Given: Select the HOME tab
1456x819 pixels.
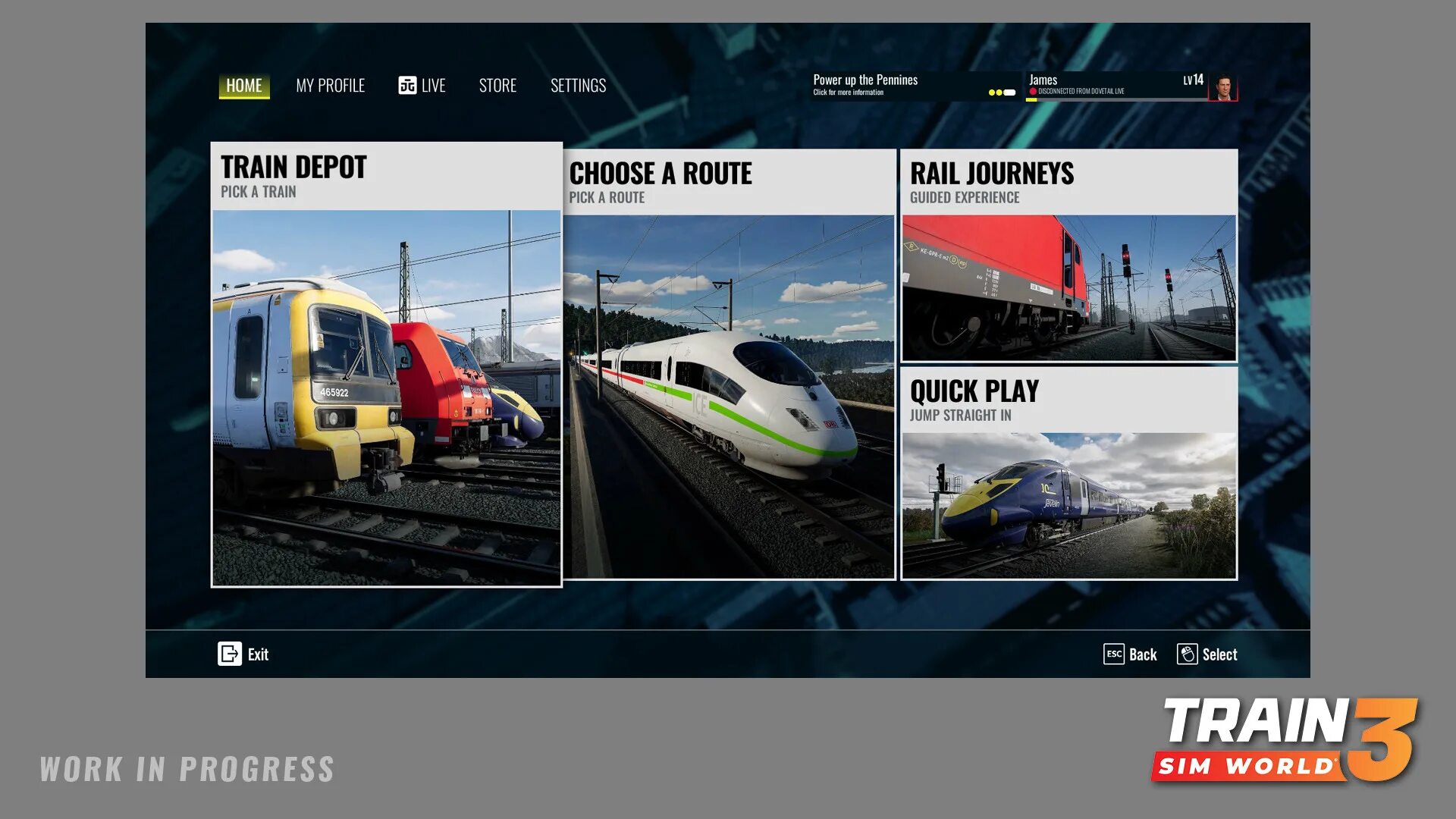Looking at the screenshot, I should click(x=244, y=86).
